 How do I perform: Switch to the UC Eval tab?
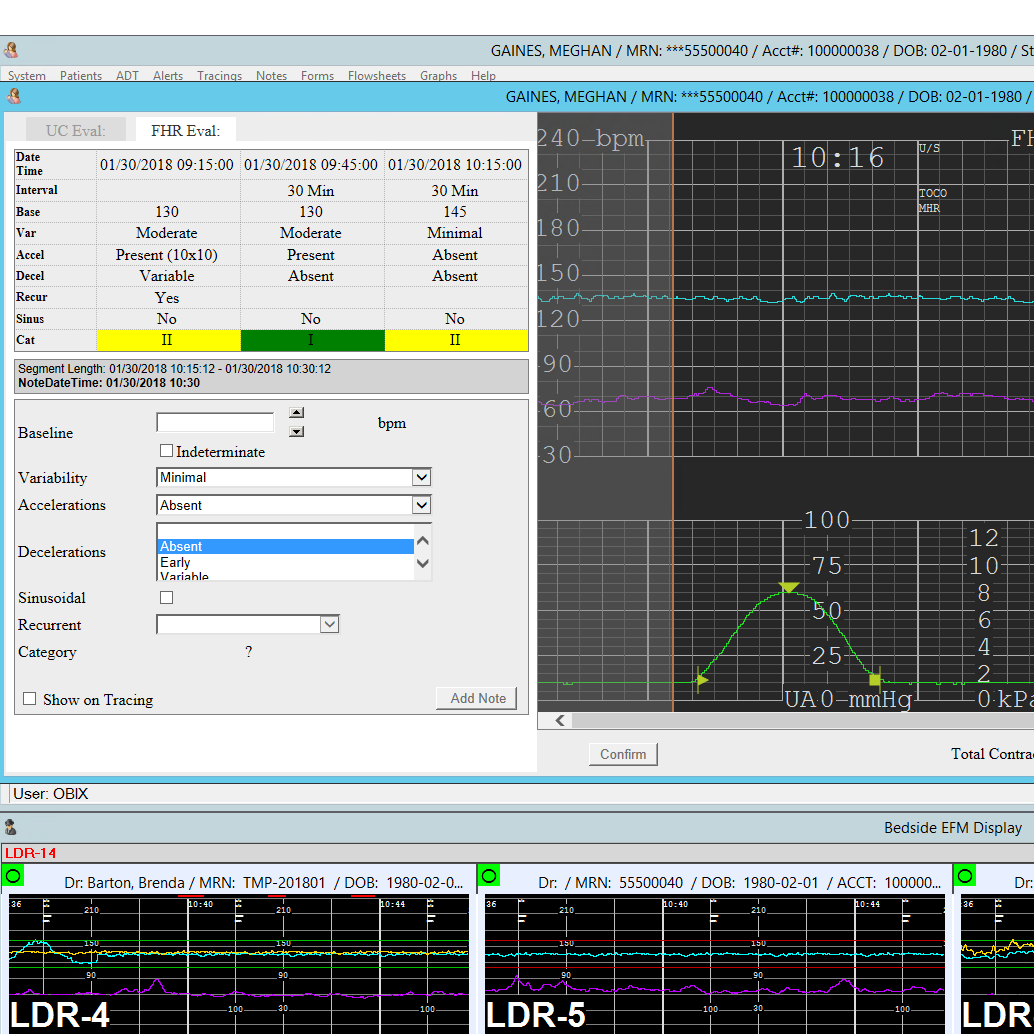tap(75, 129)
